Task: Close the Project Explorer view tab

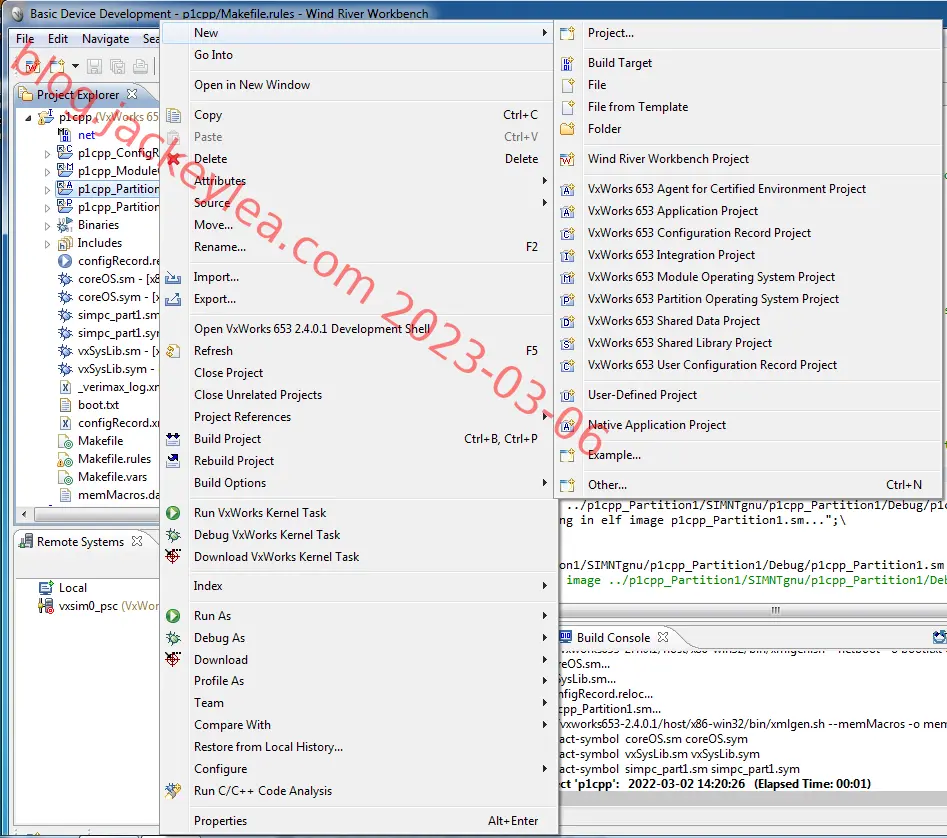Action: tap(132, 94)
